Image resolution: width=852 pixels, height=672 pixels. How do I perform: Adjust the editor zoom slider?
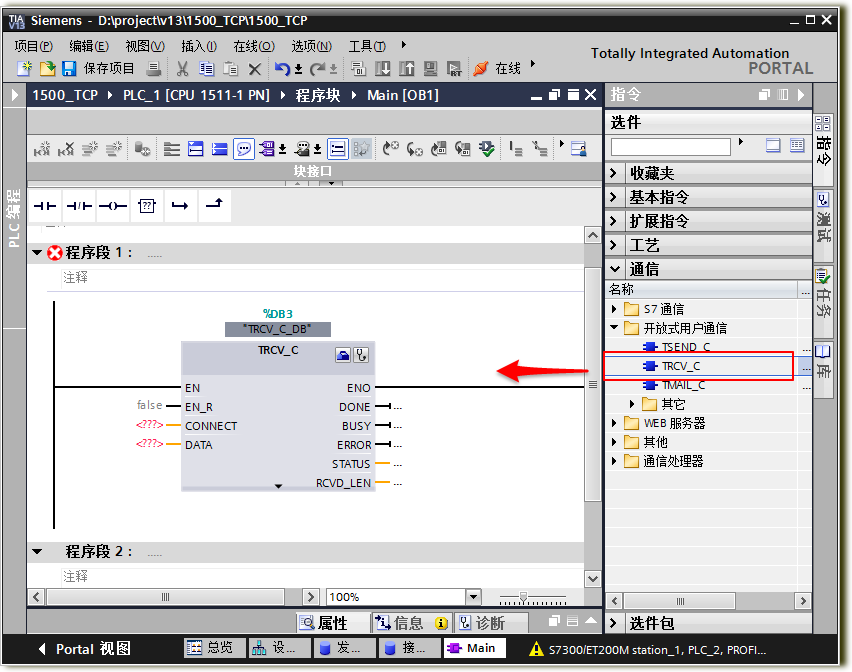(523, 598)
